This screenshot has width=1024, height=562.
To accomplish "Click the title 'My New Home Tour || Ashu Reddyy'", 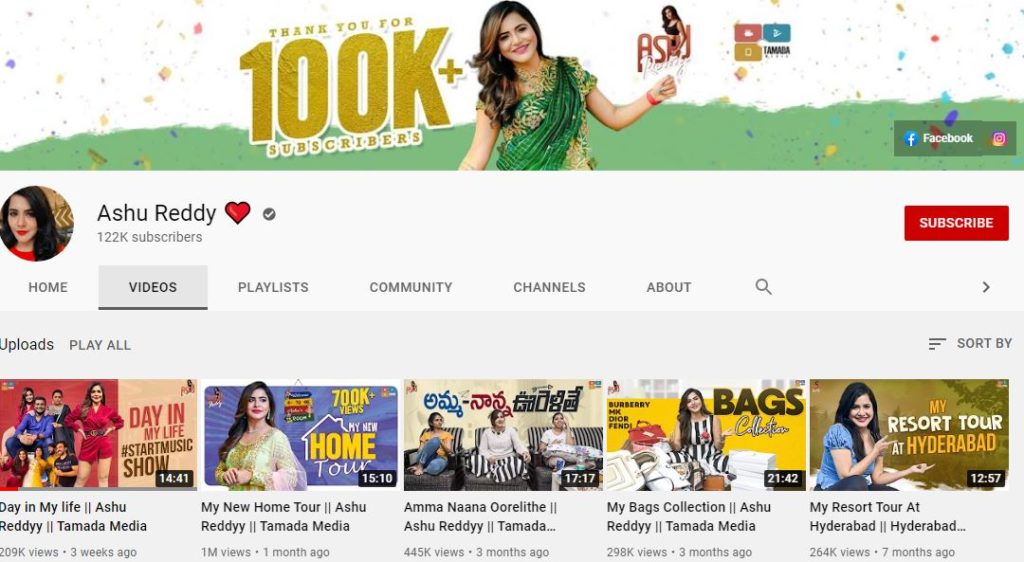I will (x=283, y=516).
